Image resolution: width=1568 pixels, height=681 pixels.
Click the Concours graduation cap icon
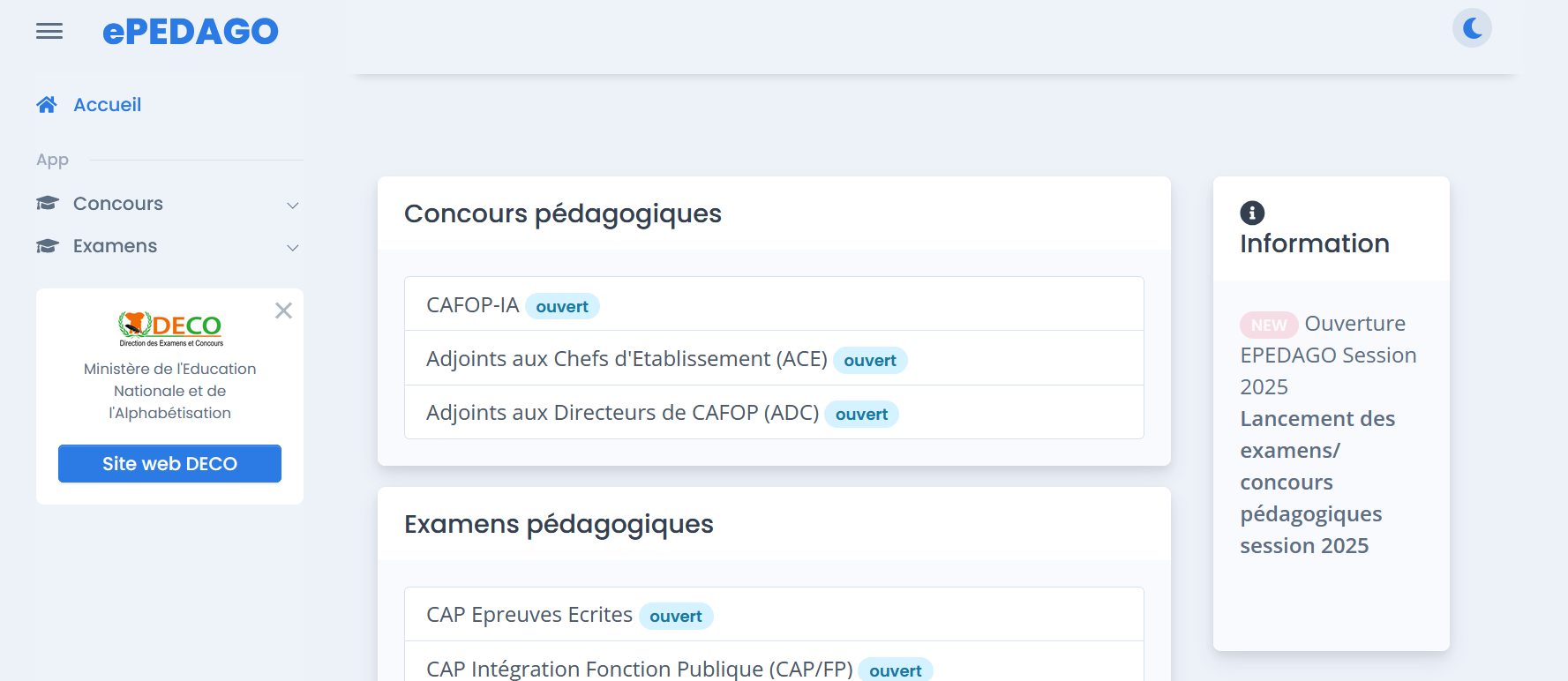click(x=47, y=204)
